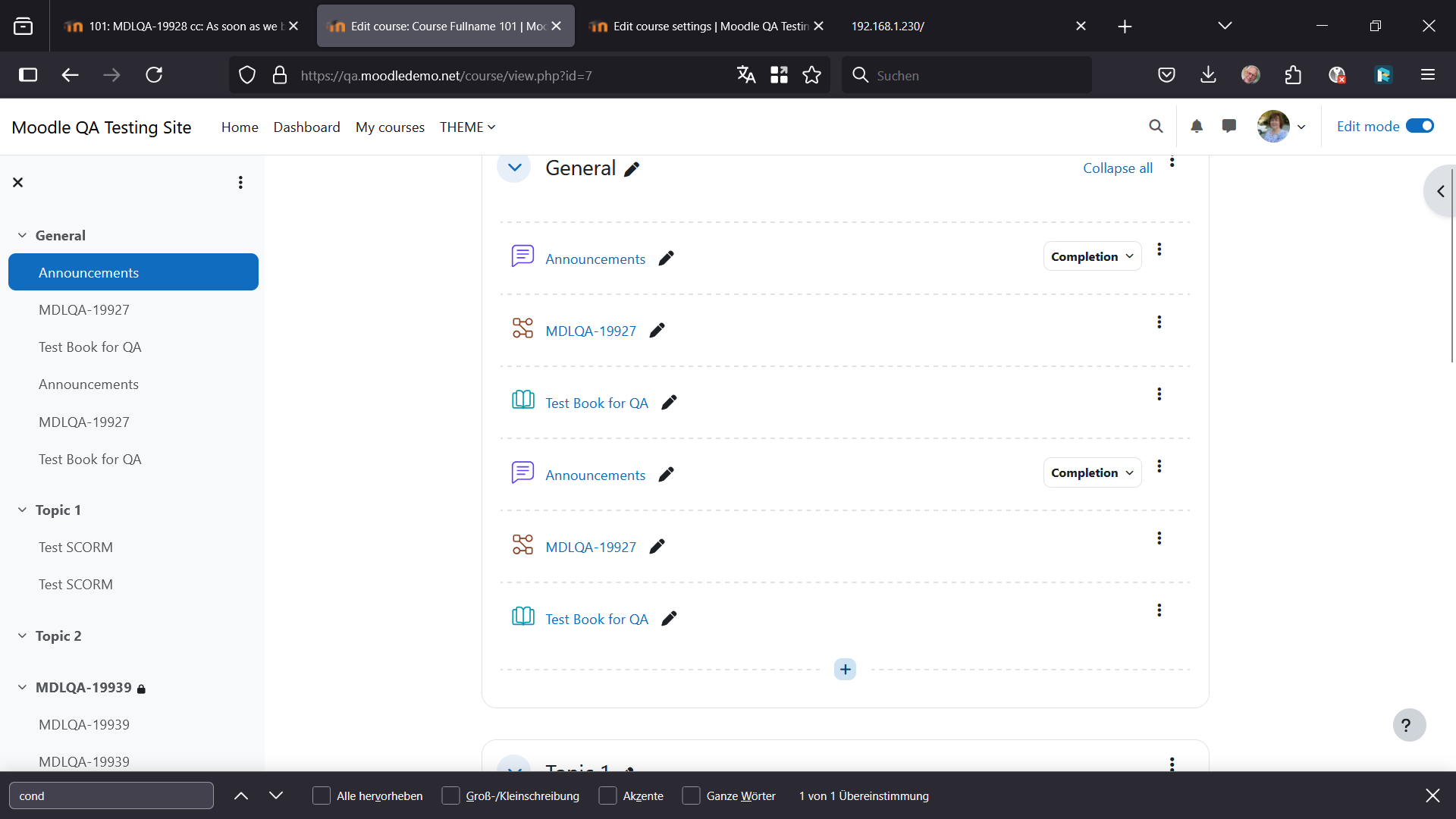Jump to next find match arrow
The height and width of the screenshot is (819, 1456).
[276, 795]
